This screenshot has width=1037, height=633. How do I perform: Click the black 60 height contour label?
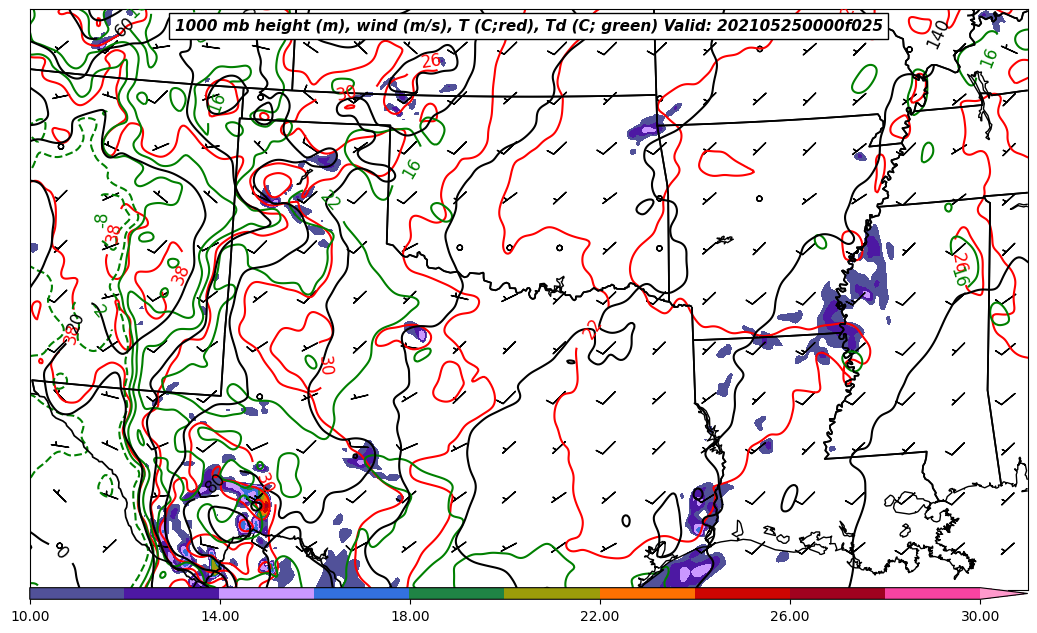[x=123, y=27]
